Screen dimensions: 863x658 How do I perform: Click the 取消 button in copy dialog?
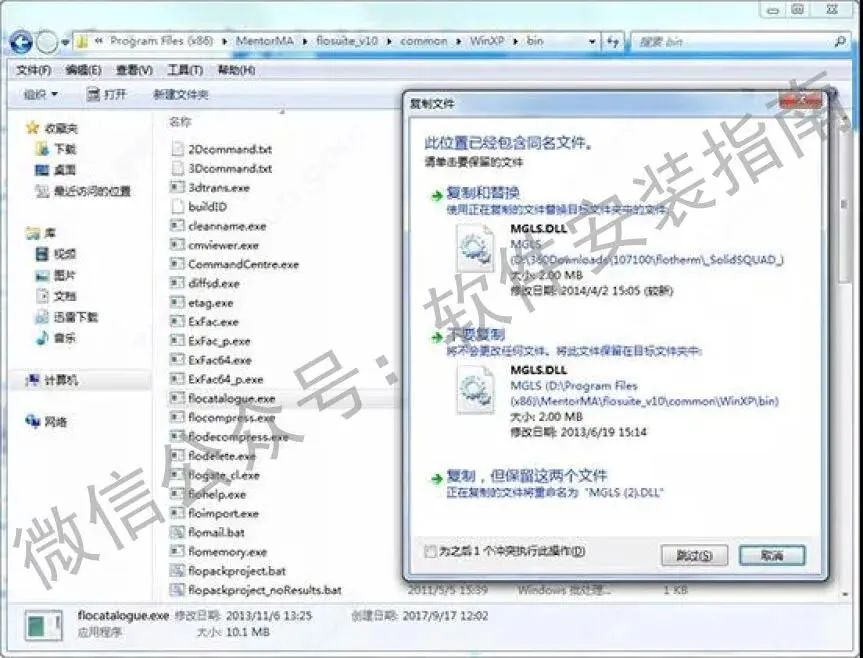coord(772,555)
